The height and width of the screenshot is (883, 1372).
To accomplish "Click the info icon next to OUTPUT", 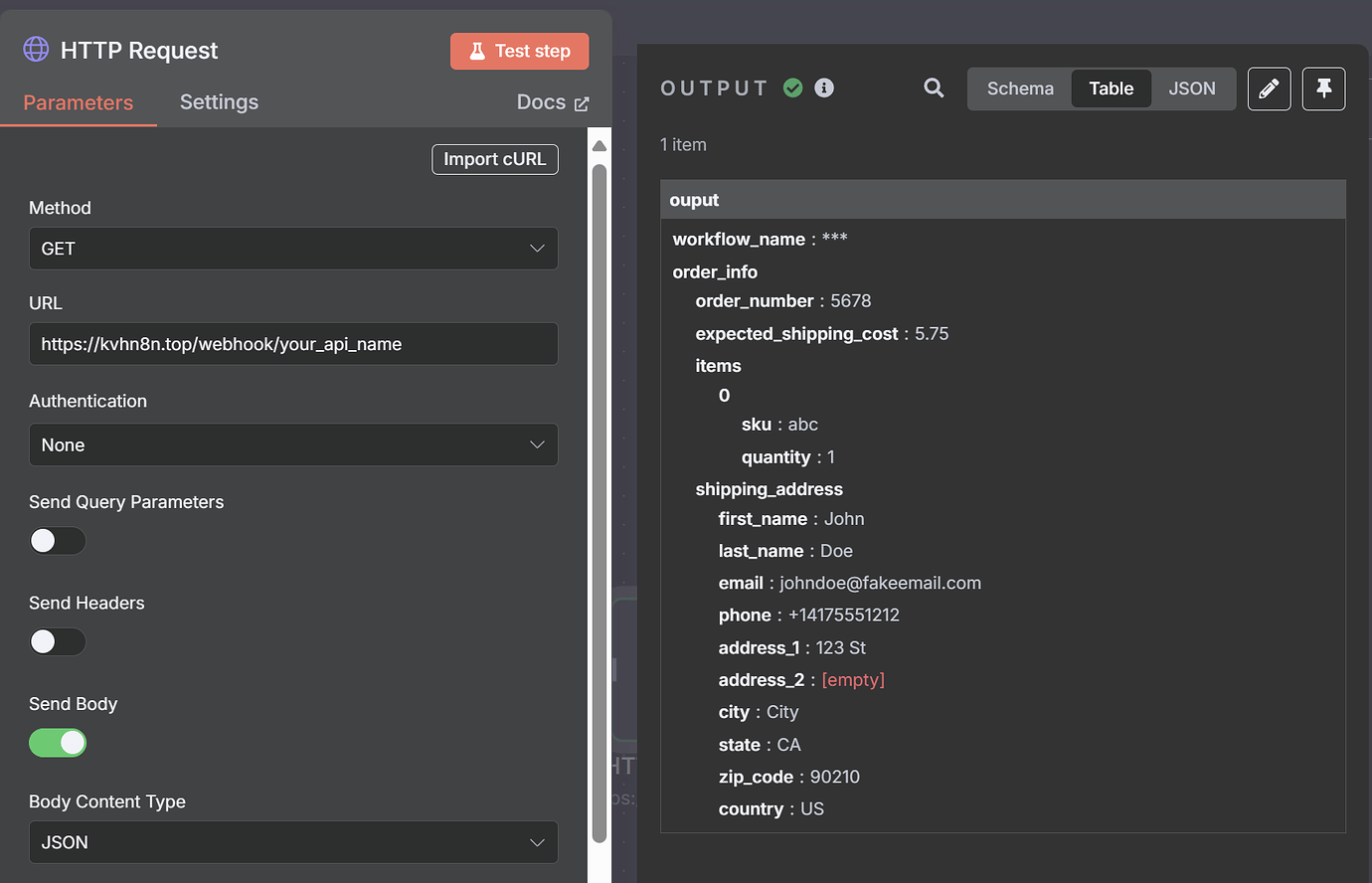I will click(x=823, y=88).
